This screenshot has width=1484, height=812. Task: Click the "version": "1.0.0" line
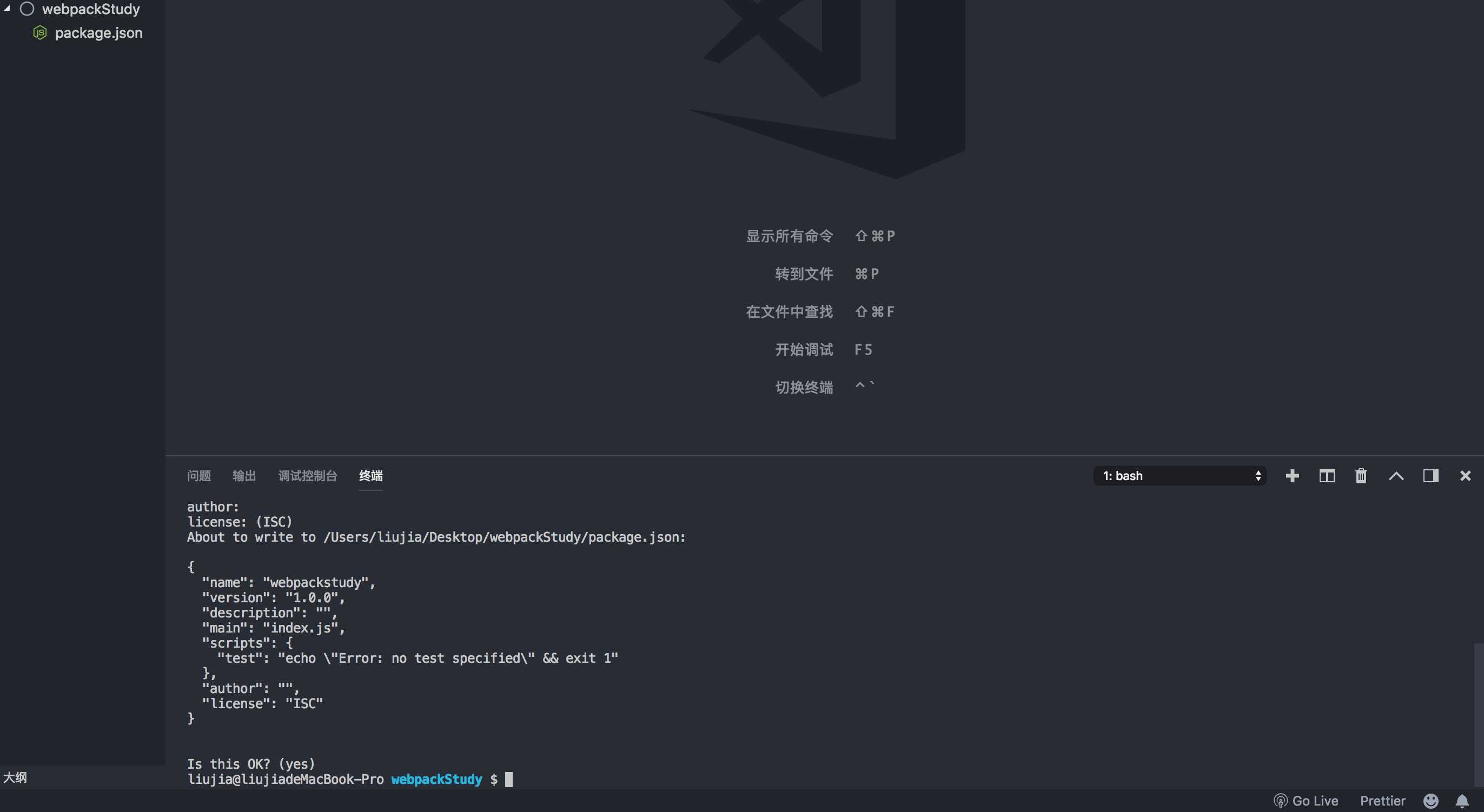[x=274, y=598]
